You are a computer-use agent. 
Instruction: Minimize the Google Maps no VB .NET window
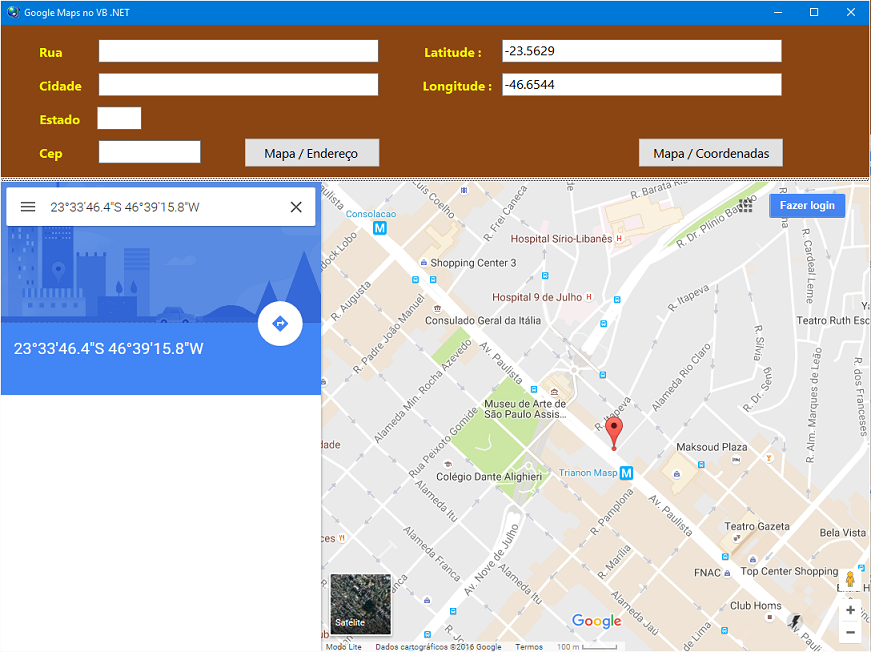pyautogui.click(x=778, y=12)
